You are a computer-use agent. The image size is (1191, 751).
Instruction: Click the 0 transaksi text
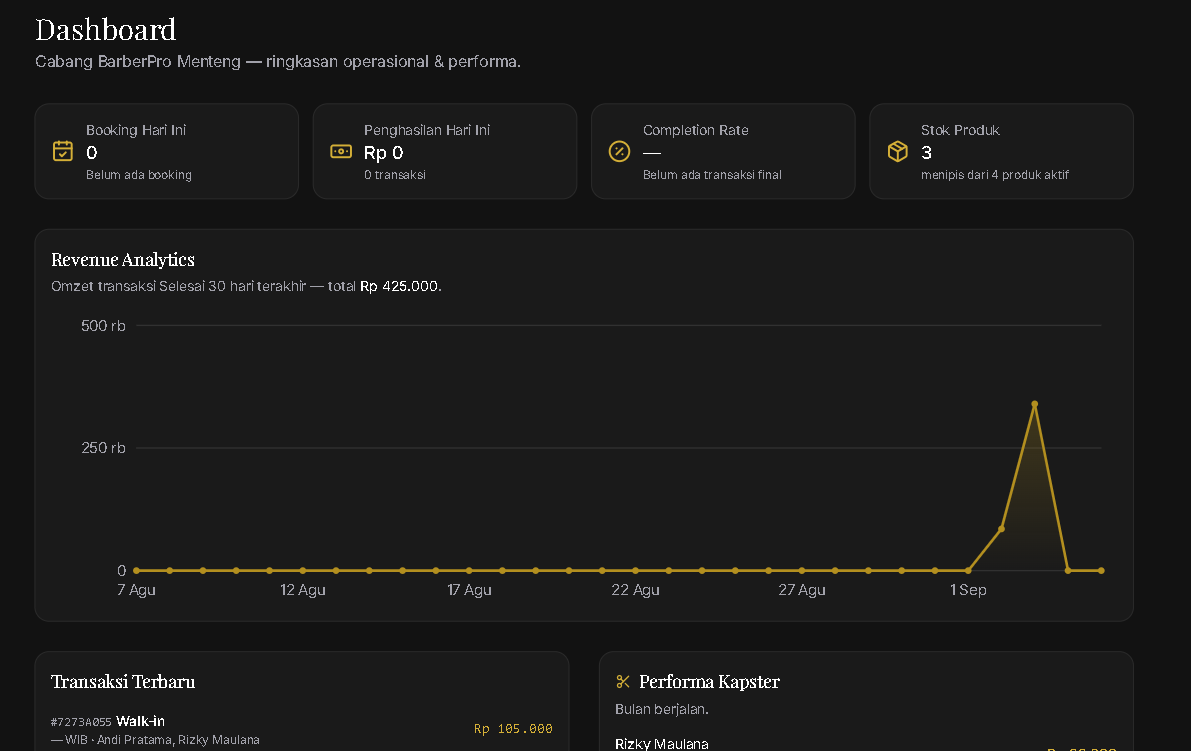(395, 175)
